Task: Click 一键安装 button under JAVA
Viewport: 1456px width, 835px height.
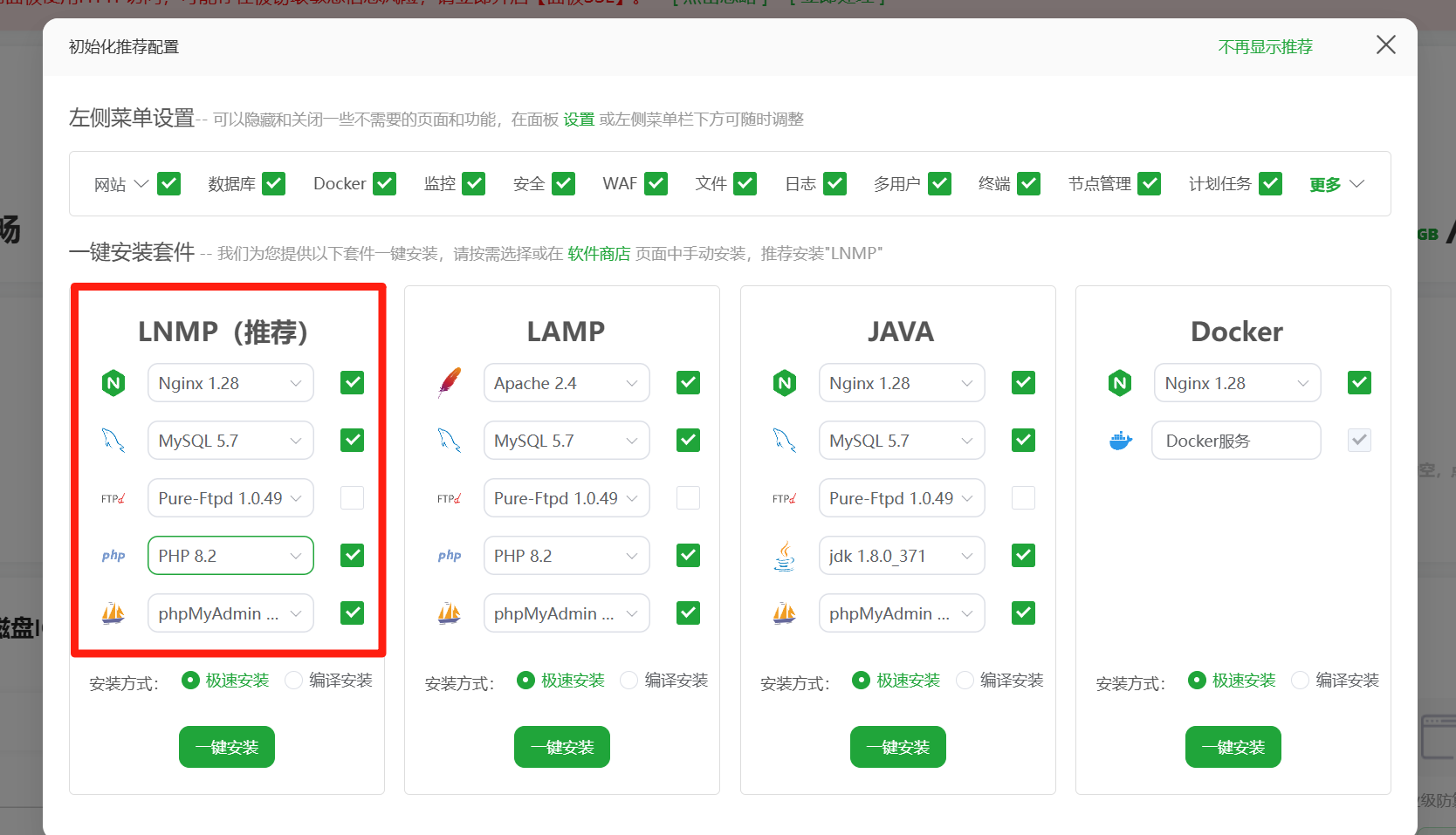Action: [x=898, y=747]
